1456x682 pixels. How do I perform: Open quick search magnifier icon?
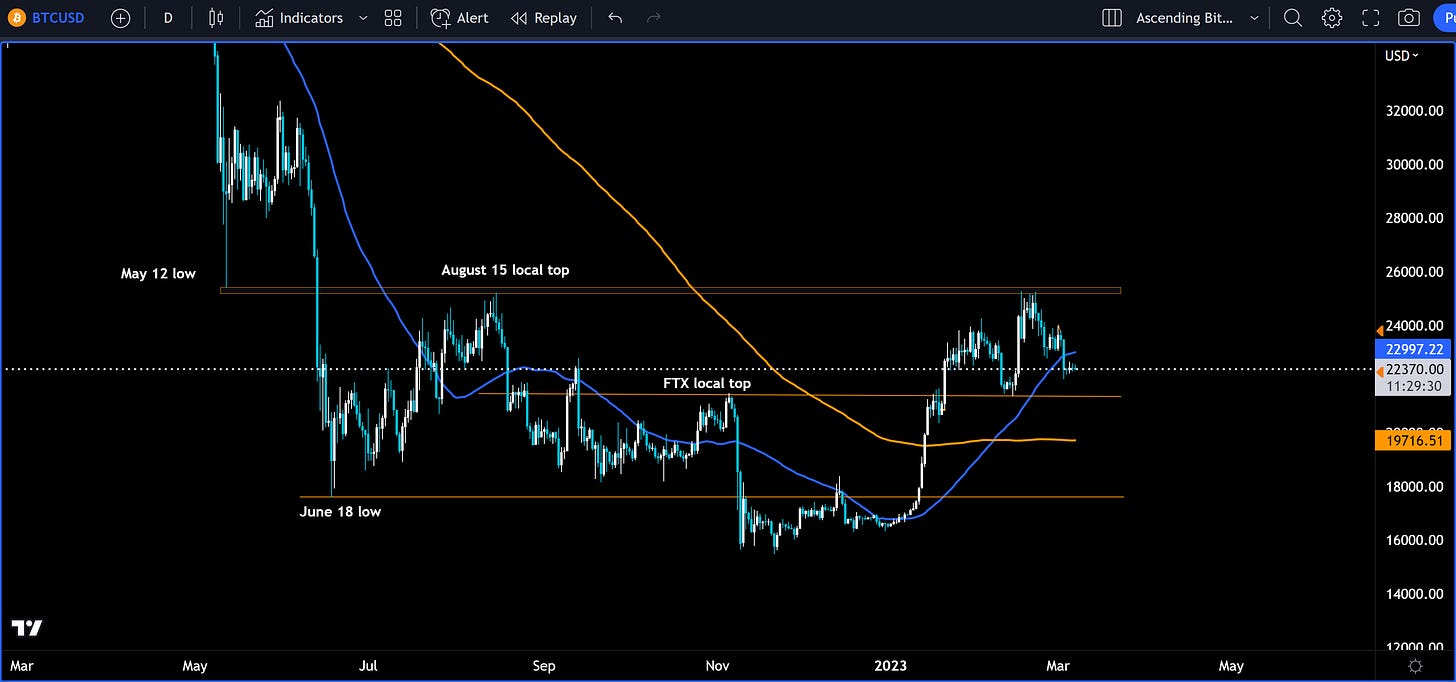(1292, 18)
